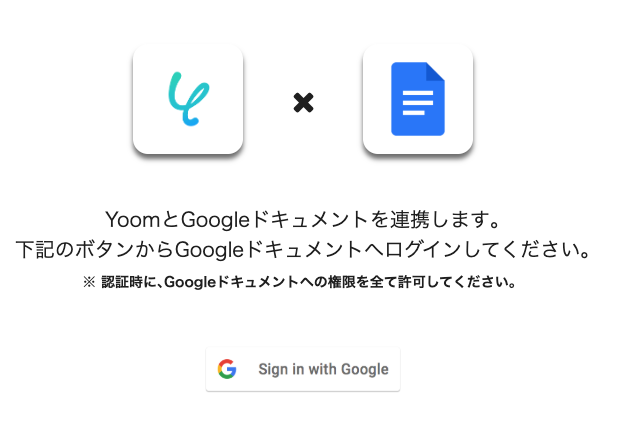This screenshot has width=626, height=447.
Task: Click the white text lines inside the Docs icon
Action: [418, 103]
